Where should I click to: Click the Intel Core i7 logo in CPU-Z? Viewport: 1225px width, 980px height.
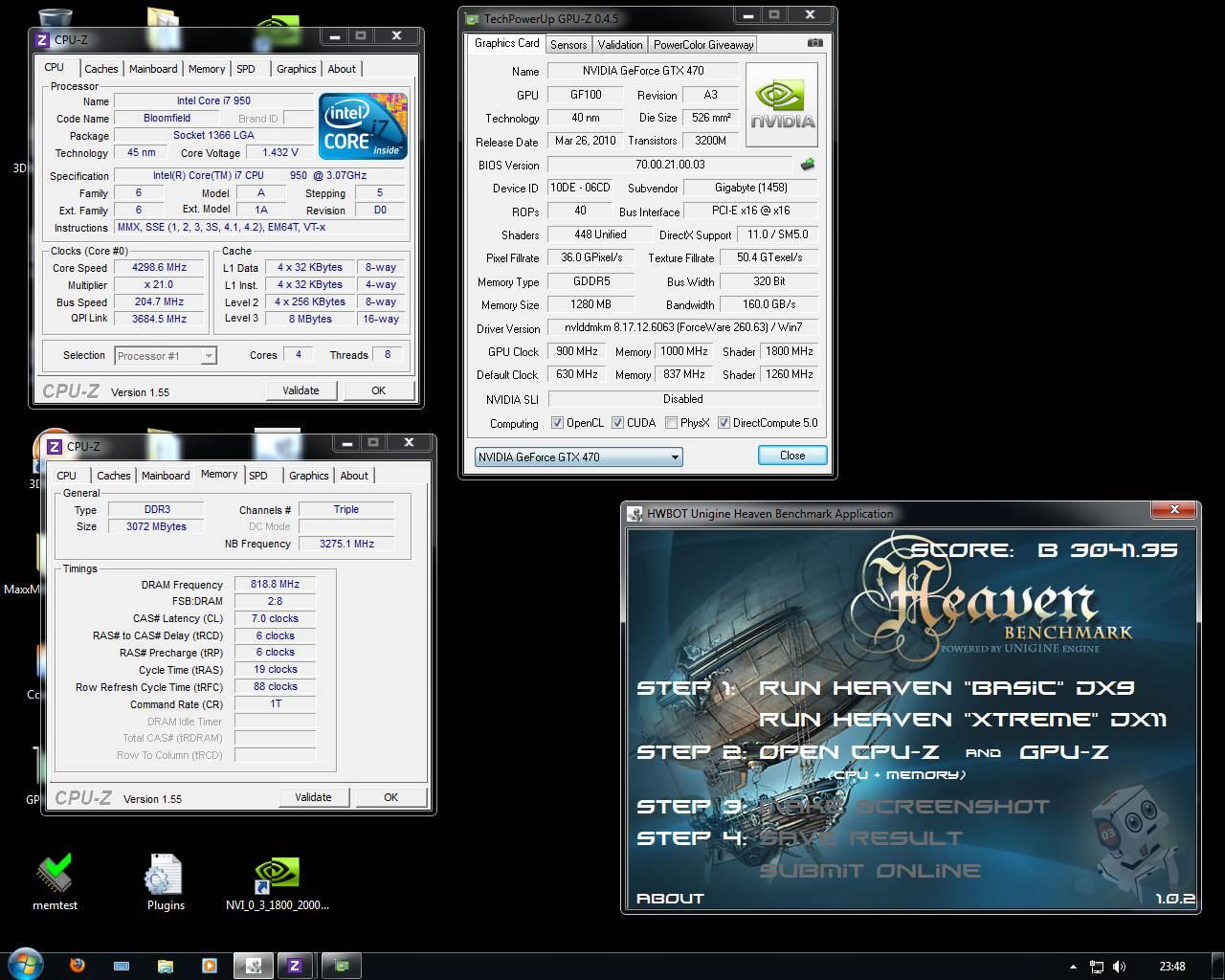(x=363, y=125)
